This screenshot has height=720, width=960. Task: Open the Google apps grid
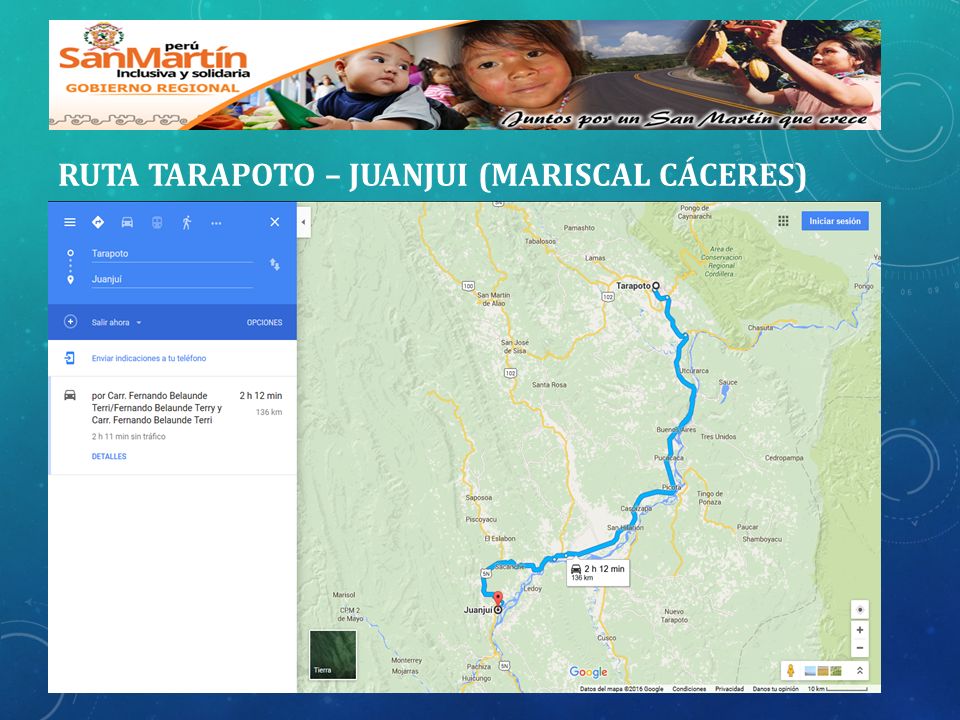(x=783, y=221)
